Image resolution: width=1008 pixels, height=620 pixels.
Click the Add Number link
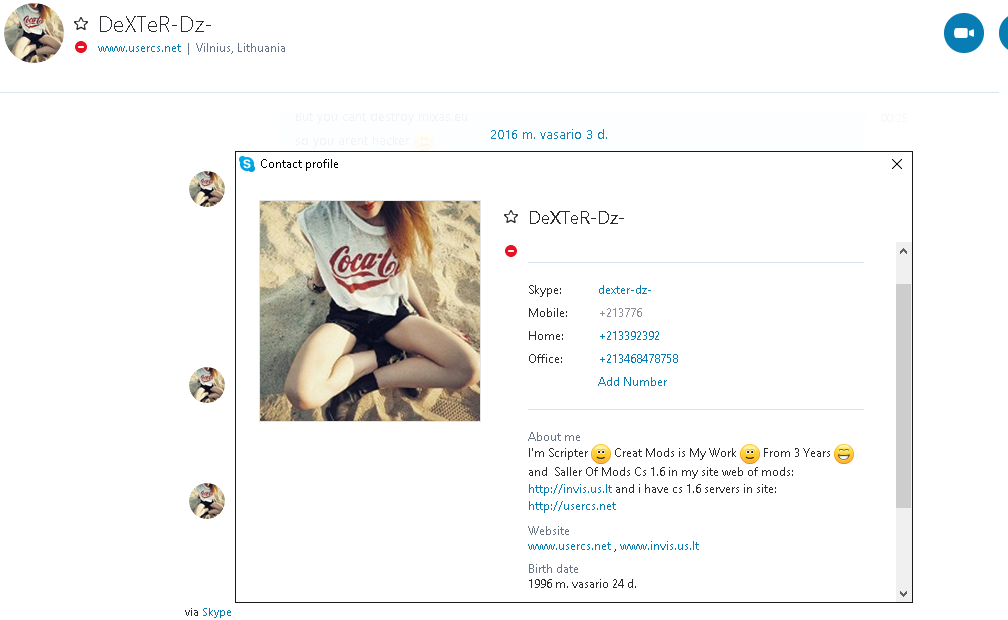click(x=633, y=382)
